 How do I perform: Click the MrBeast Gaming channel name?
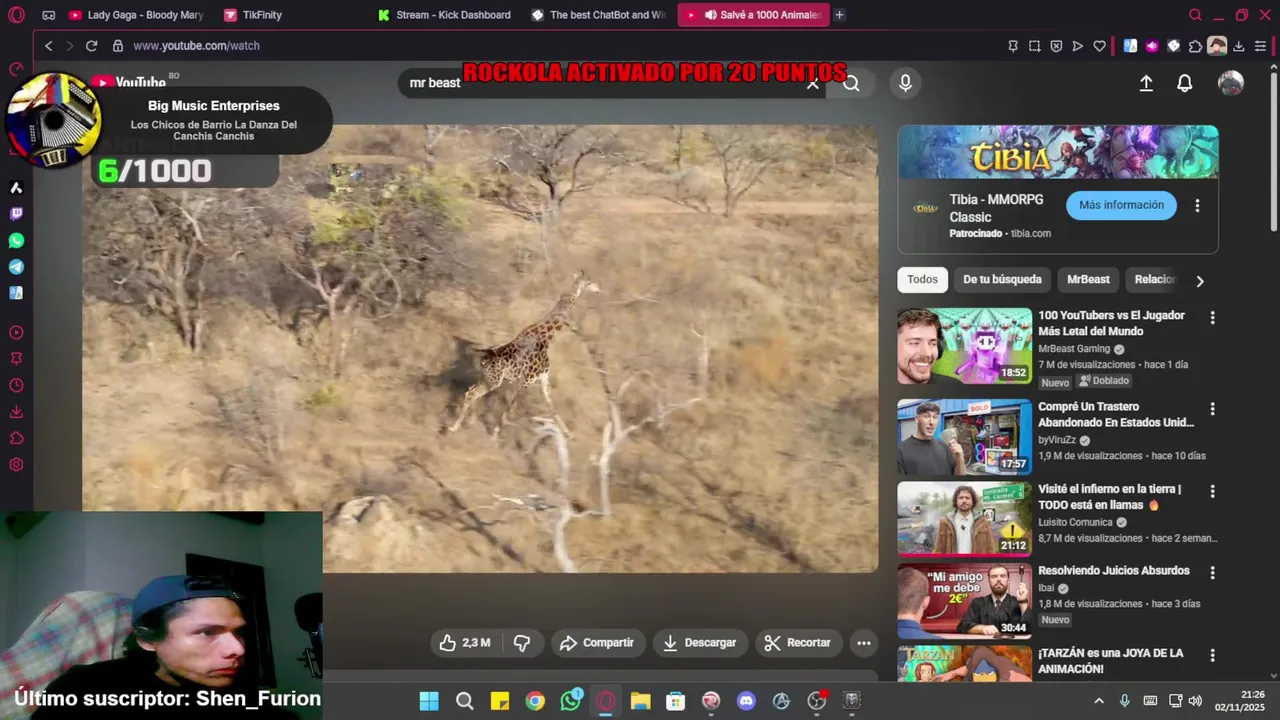(x=1074, y=349)
